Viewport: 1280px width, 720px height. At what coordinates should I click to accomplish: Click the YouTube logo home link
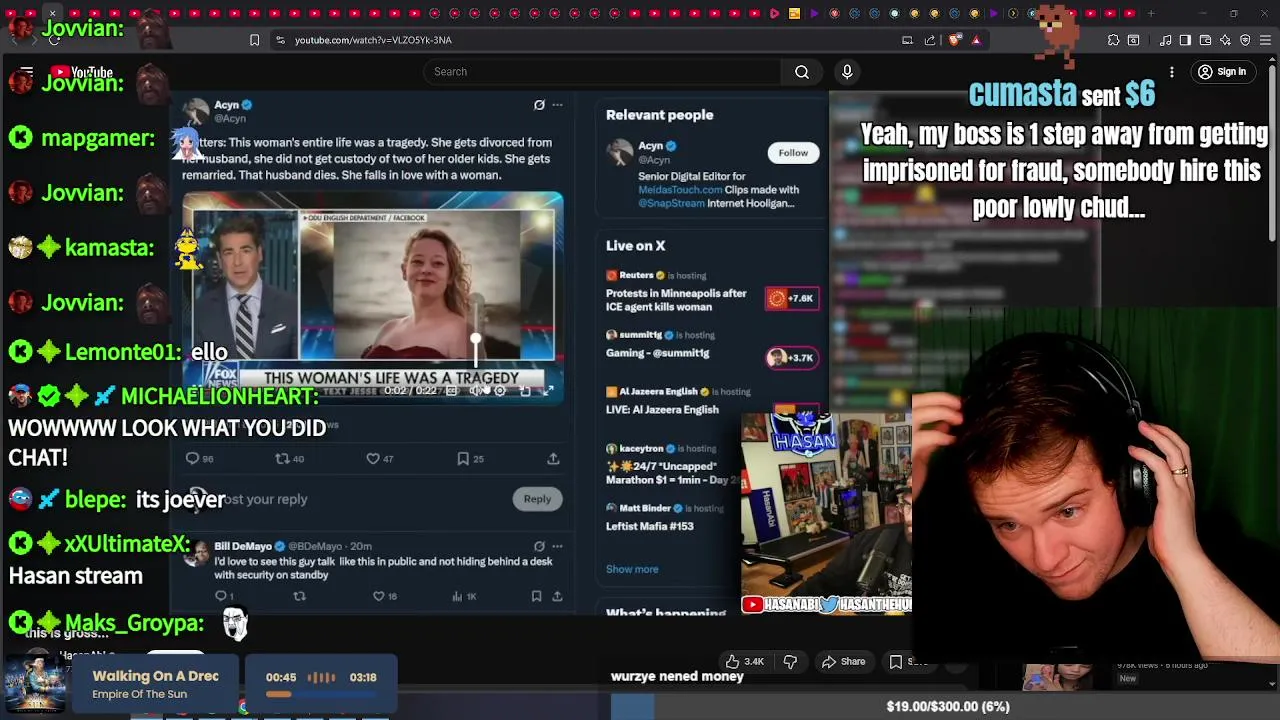(82, 72)
